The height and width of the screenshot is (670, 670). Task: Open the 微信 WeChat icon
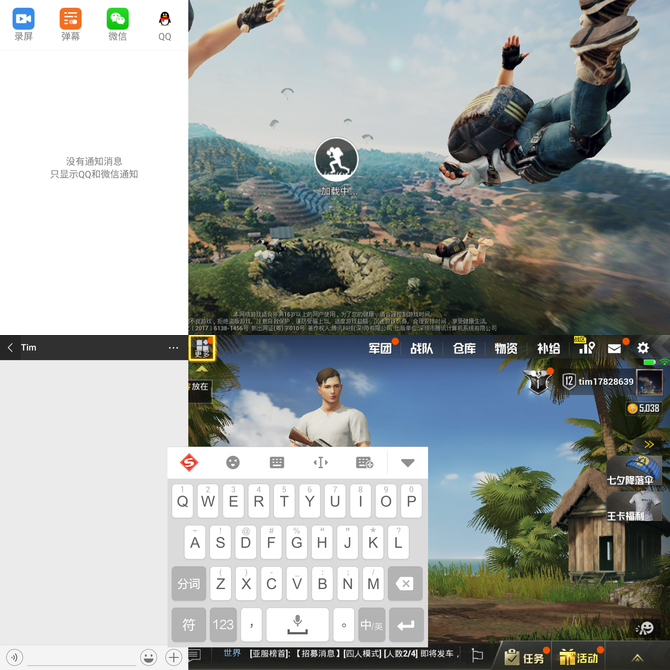(x=118, y=19)
